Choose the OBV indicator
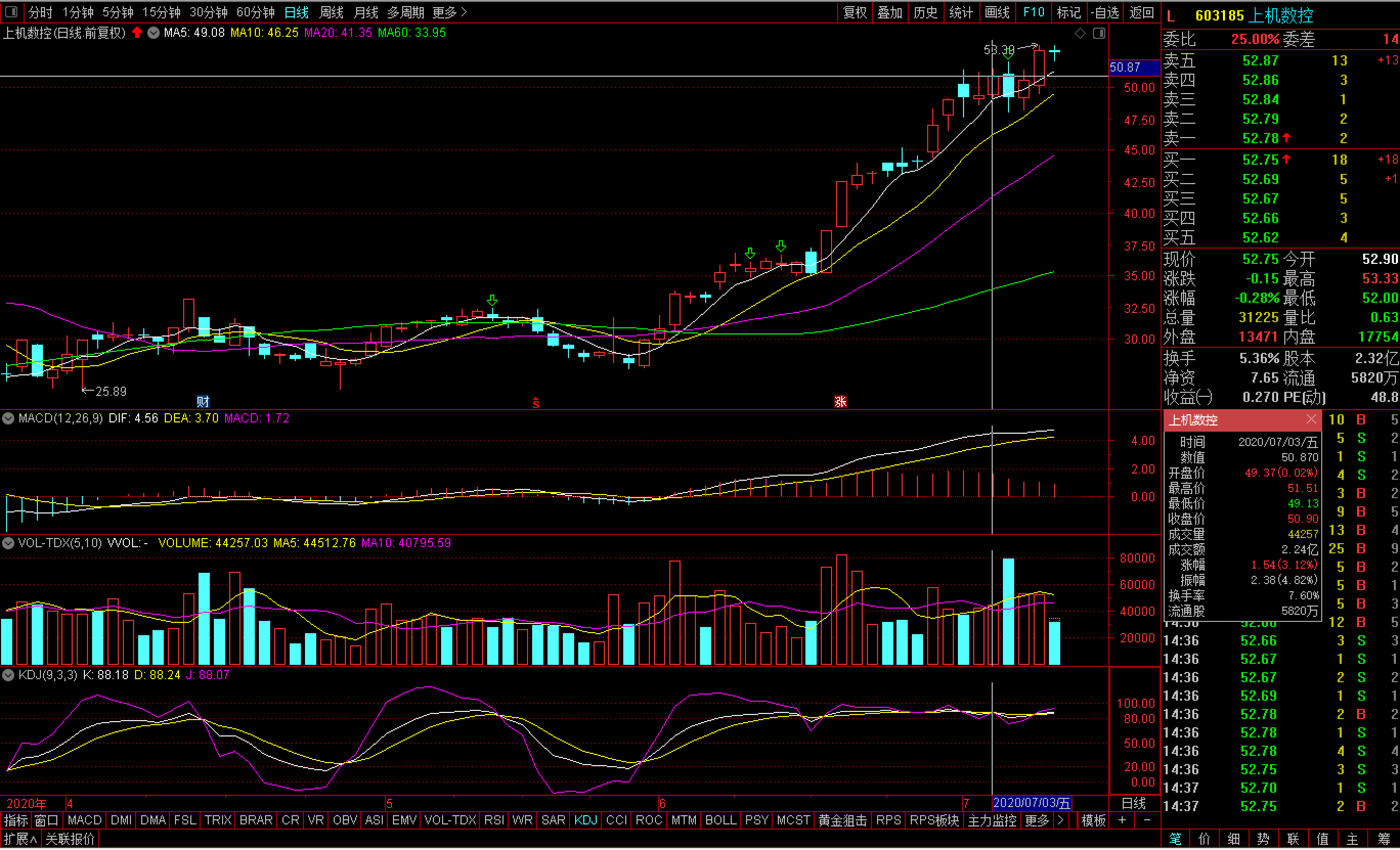This screenshot has height=850, width=1400. [x=345, y=820]
